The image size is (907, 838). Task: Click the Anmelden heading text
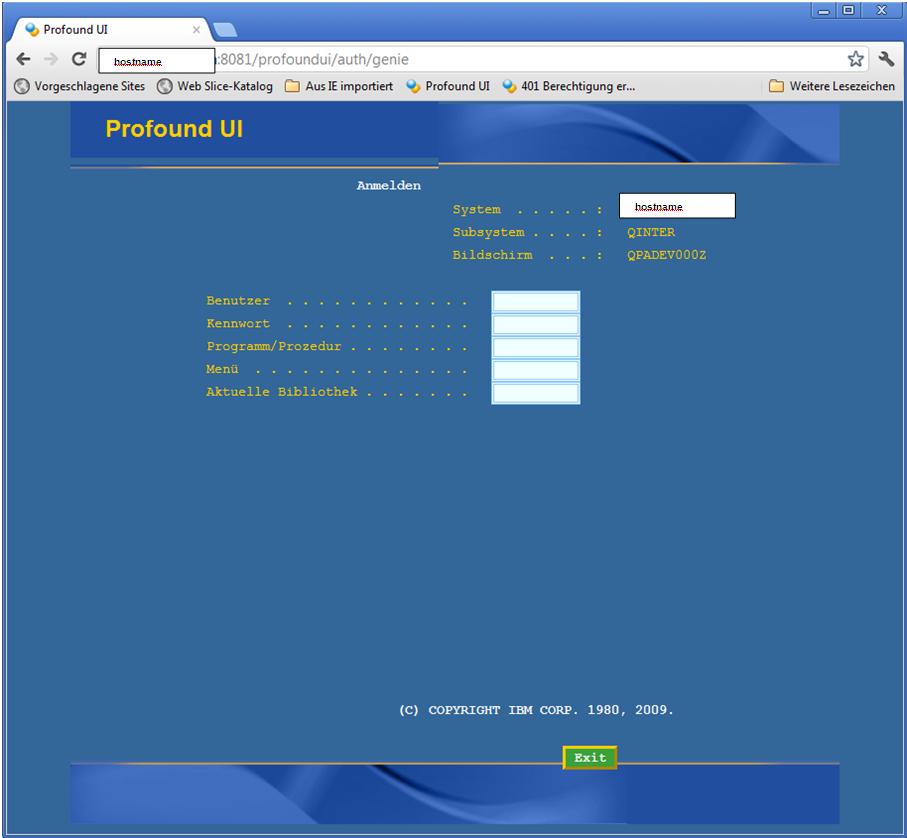(389, 186)
